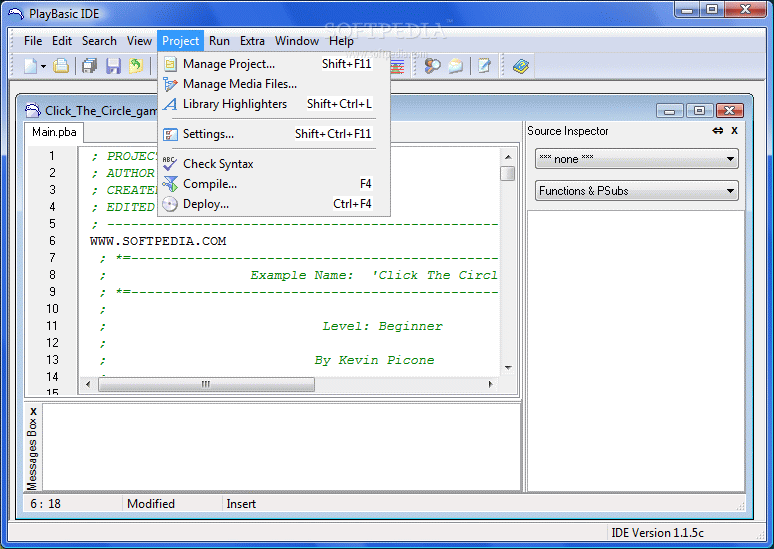Screen dimensions: 774x549
Task: Close the Click_The_Circle document window
Action: [730, 111]
